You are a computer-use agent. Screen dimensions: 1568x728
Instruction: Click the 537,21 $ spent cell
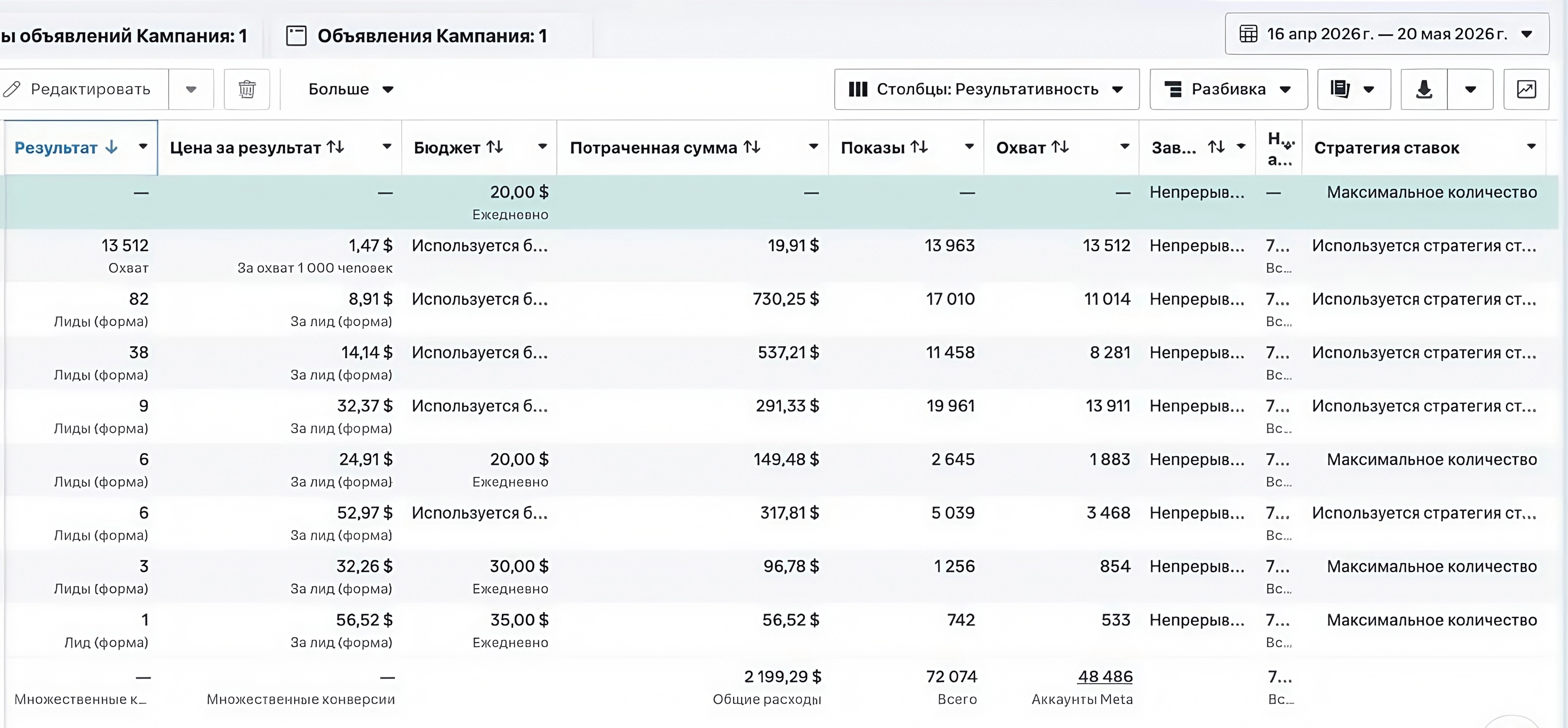point(788,352)
